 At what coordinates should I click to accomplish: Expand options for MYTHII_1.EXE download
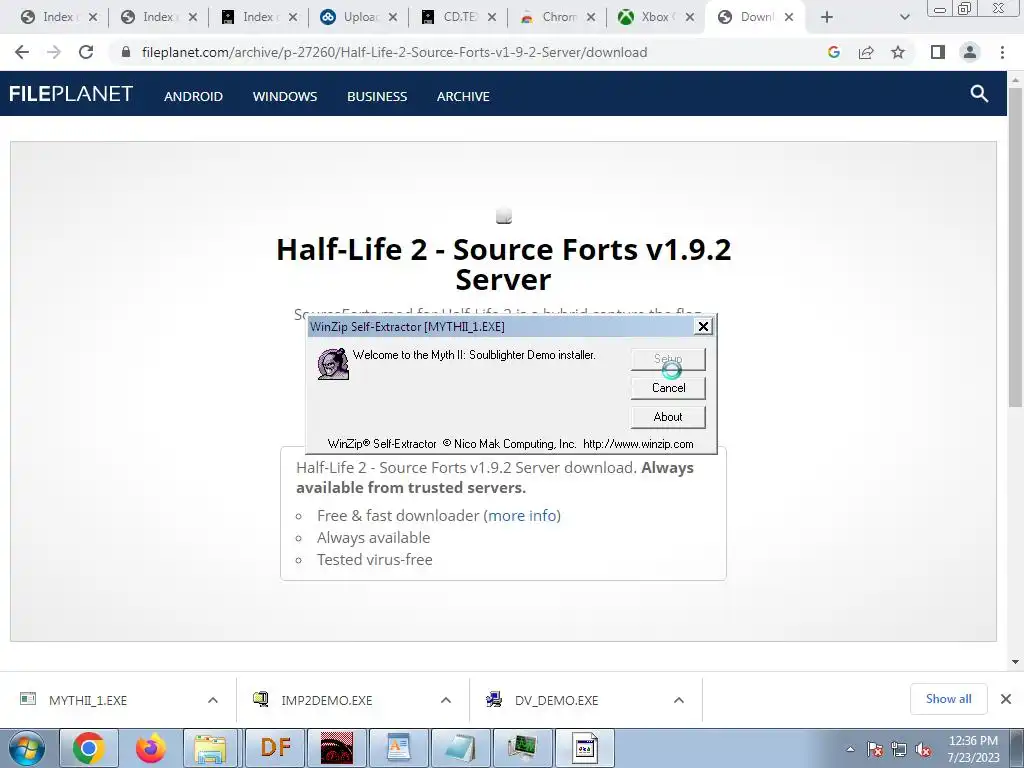212,700
